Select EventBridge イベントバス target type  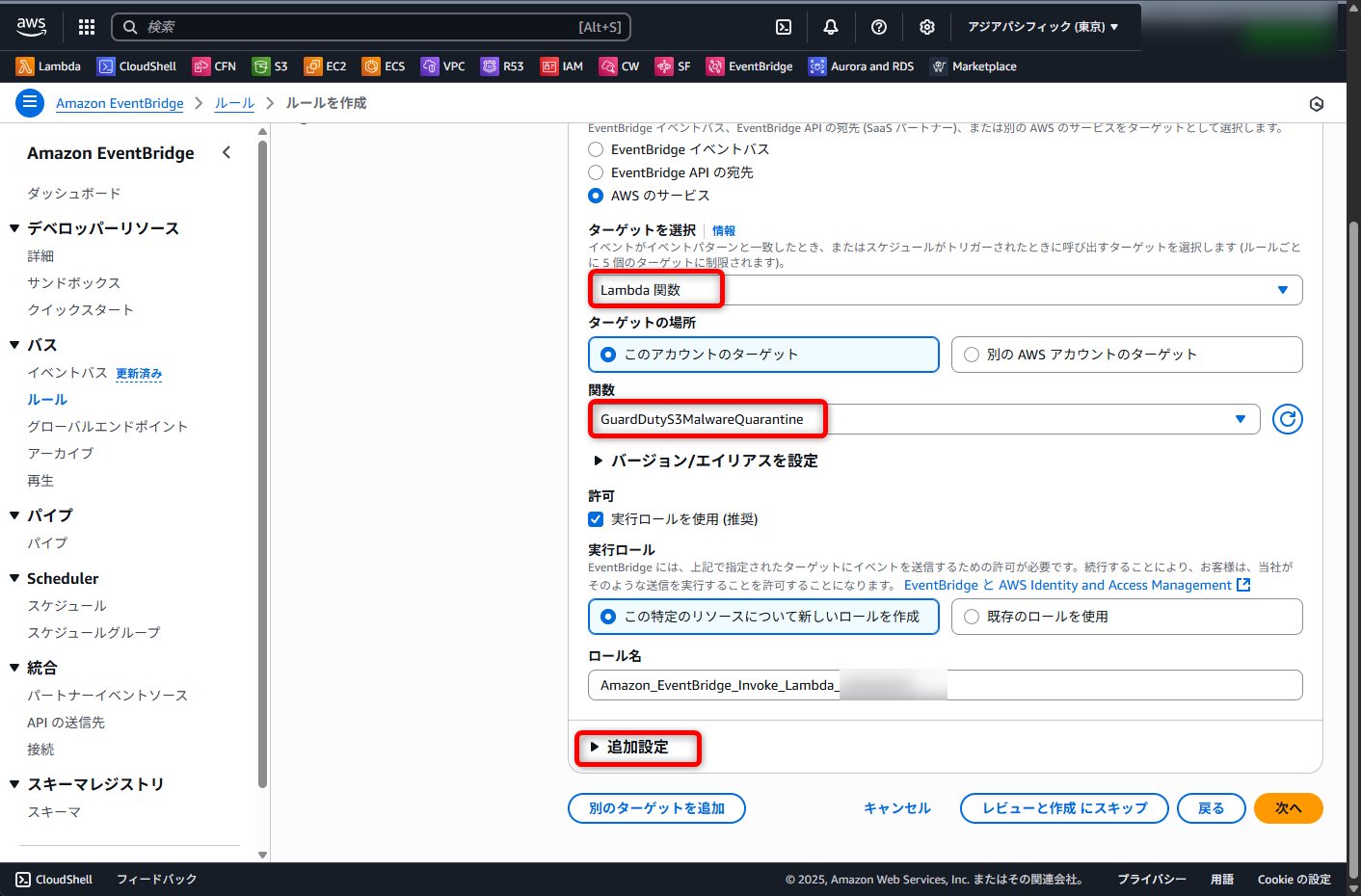596,149
